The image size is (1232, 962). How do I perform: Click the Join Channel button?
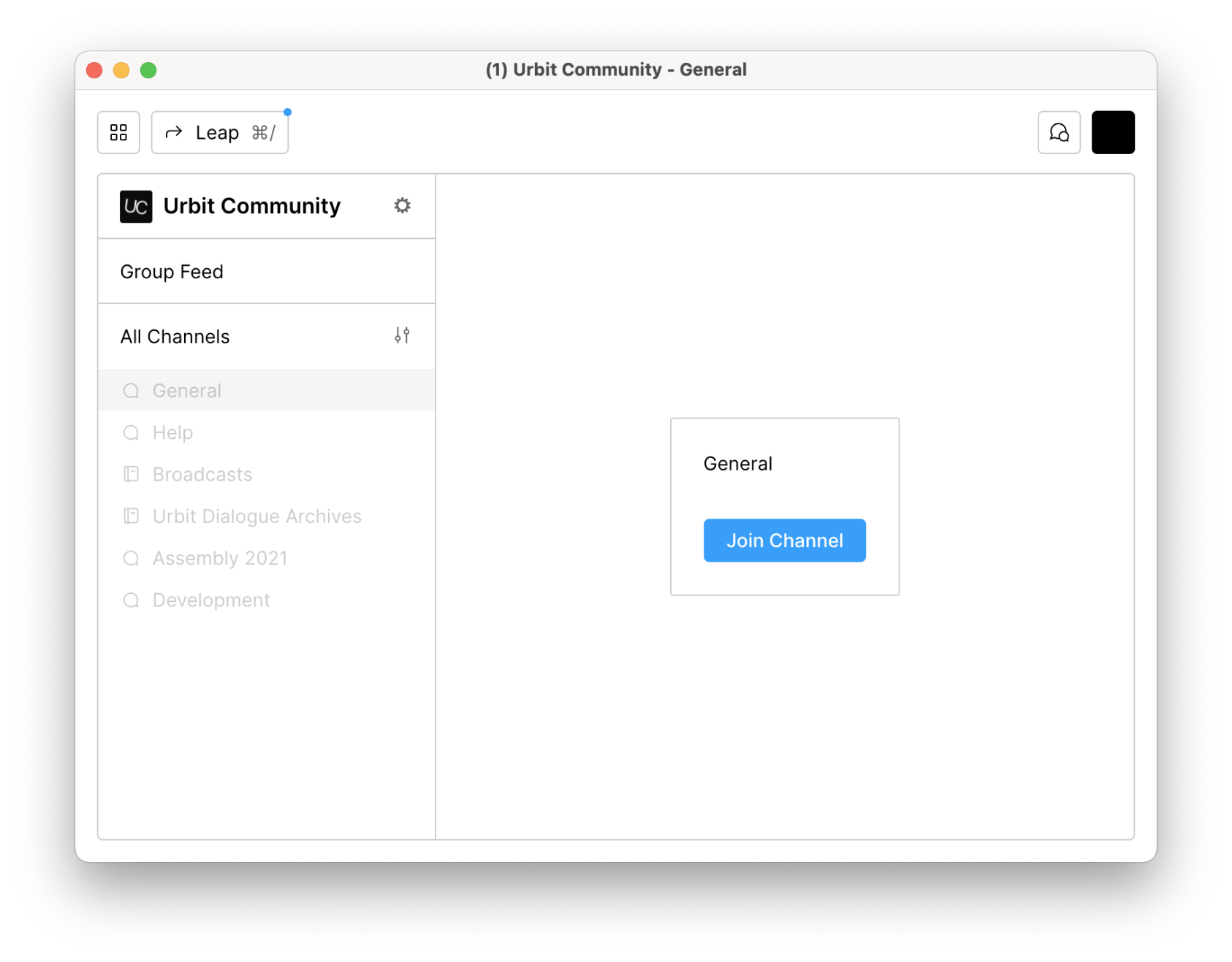pyautogui.click(x=784, y=541)
